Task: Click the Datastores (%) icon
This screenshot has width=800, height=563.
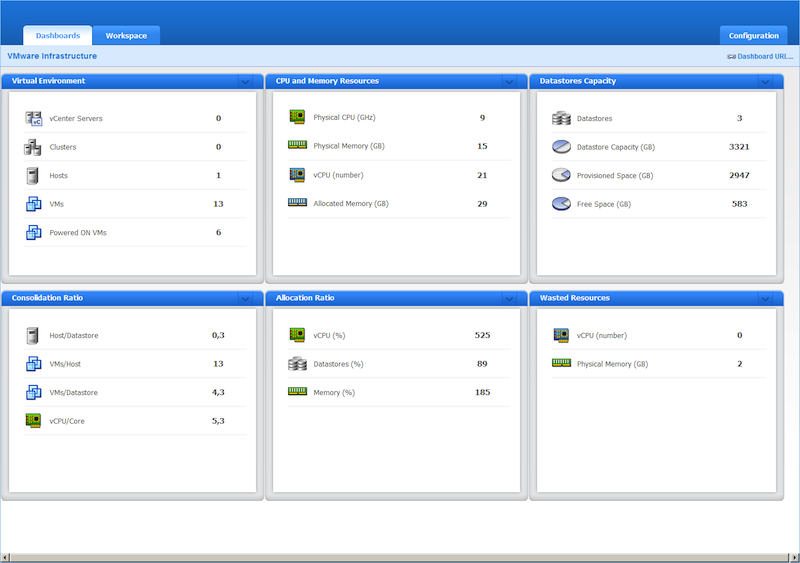Action: [297, 364]
